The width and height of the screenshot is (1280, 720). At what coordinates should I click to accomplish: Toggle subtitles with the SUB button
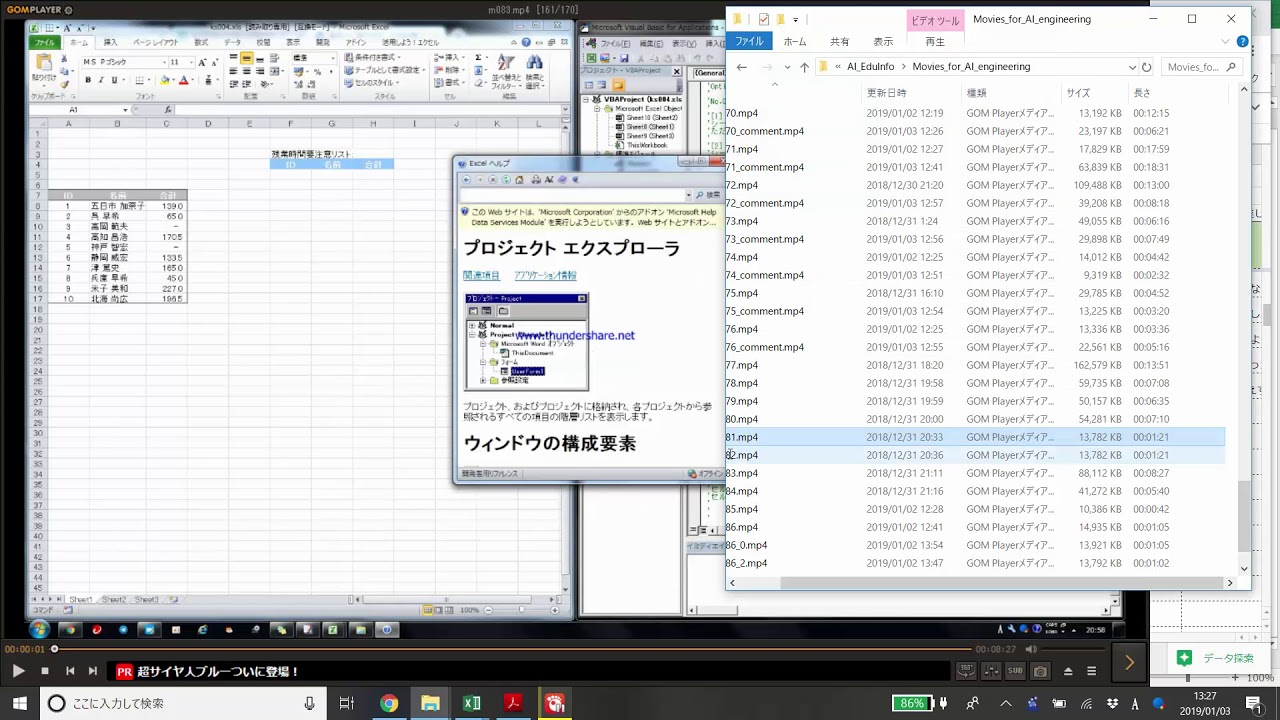1015,671
